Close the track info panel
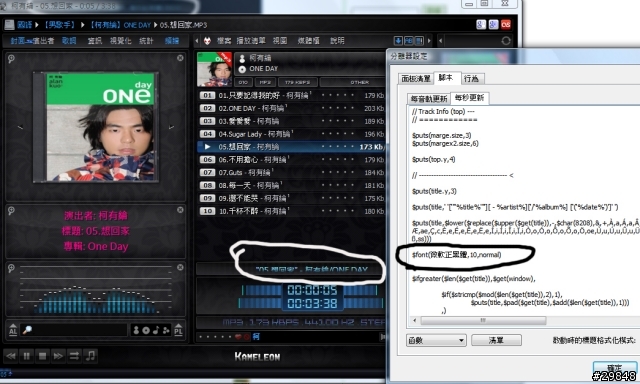 180,210
